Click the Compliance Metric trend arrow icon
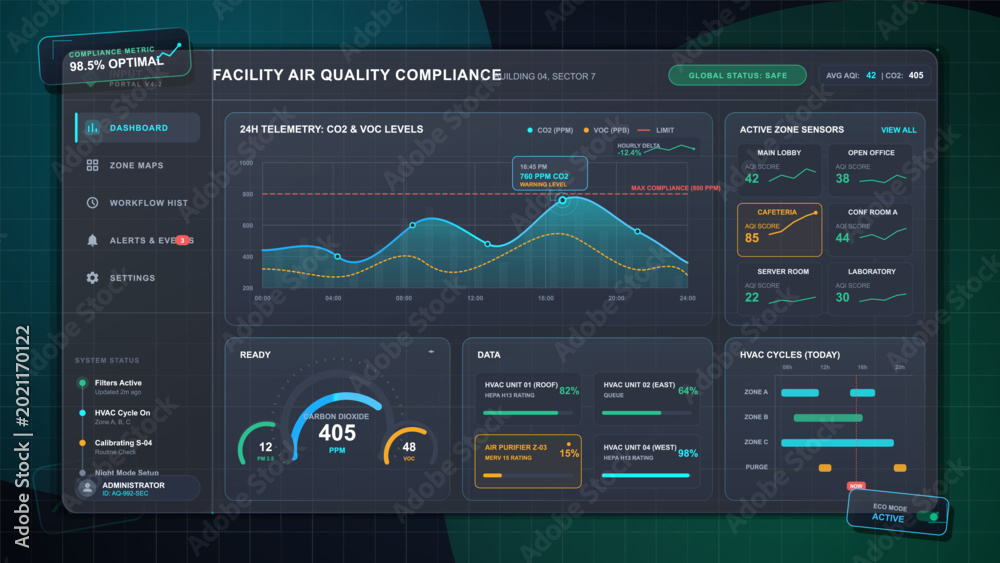The width and height of the screenshot is (1000, 563). tap(171, 52)
